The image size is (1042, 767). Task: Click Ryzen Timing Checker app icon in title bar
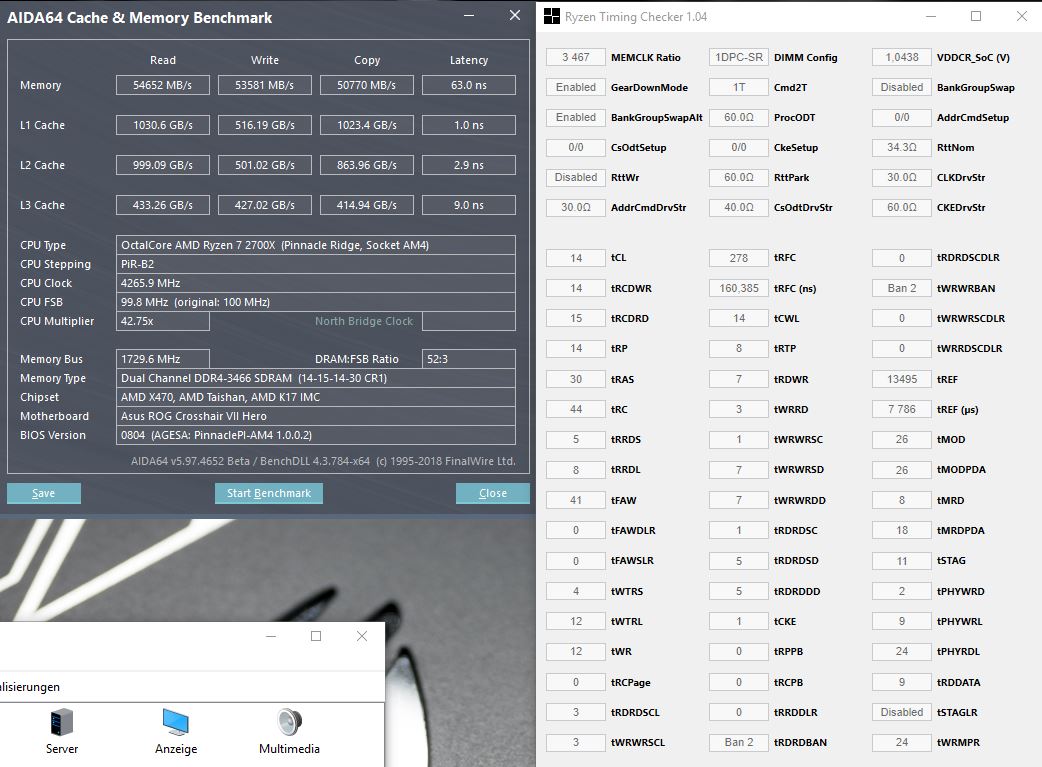[x=552, y=17]
